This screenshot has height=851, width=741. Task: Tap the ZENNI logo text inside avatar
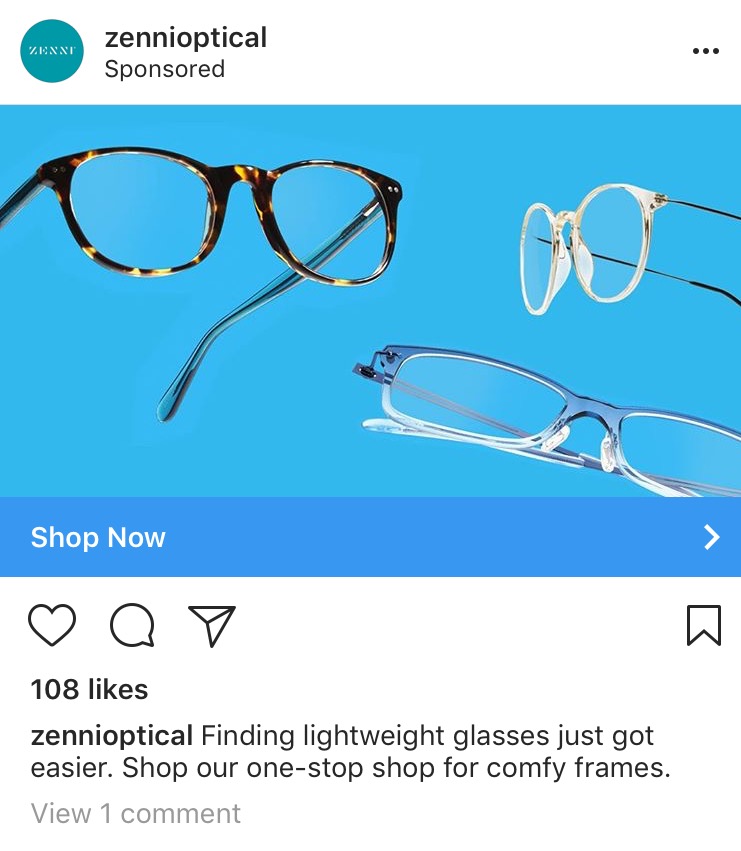(52, 51)
